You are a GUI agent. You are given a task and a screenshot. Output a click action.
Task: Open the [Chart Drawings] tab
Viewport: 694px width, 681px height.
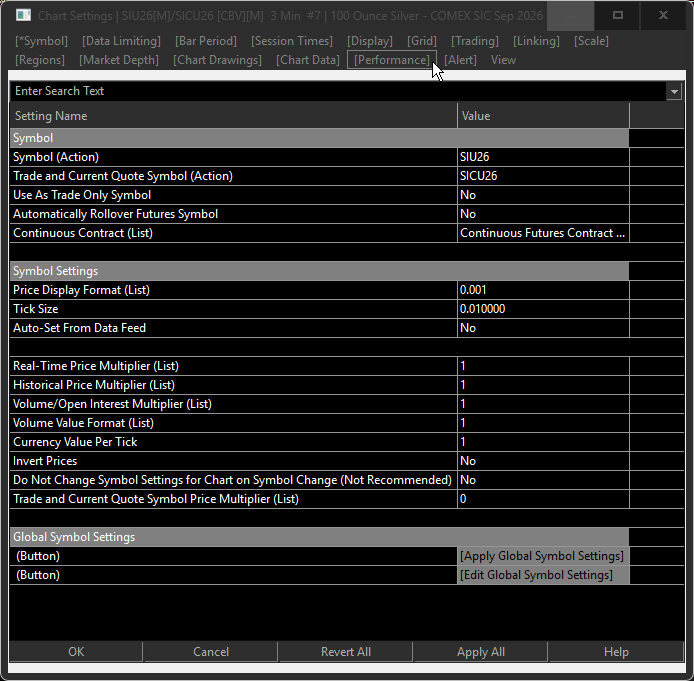coord(217,60)
